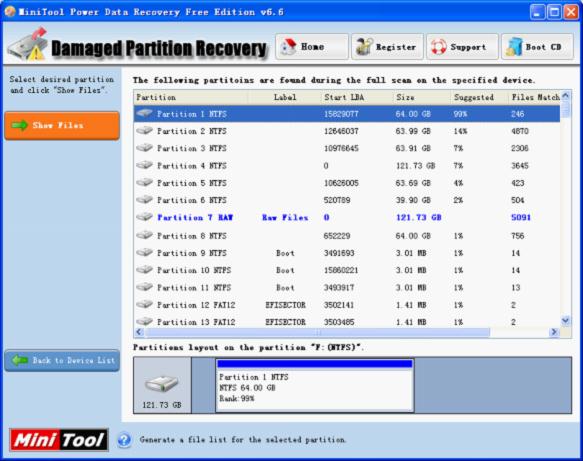Viewport: 583px width, 461px height.
Task: Select the Partition 9 NTFS row text
Action: (191, 253)
